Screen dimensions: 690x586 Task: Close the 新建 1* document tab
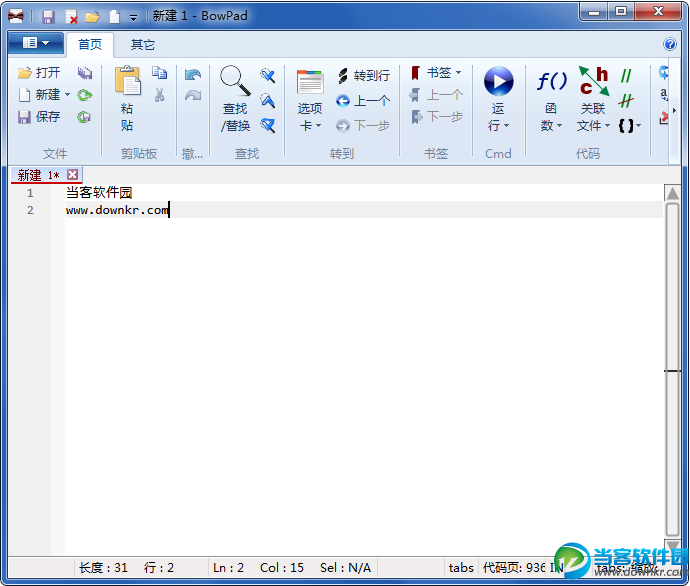(73, 175)
